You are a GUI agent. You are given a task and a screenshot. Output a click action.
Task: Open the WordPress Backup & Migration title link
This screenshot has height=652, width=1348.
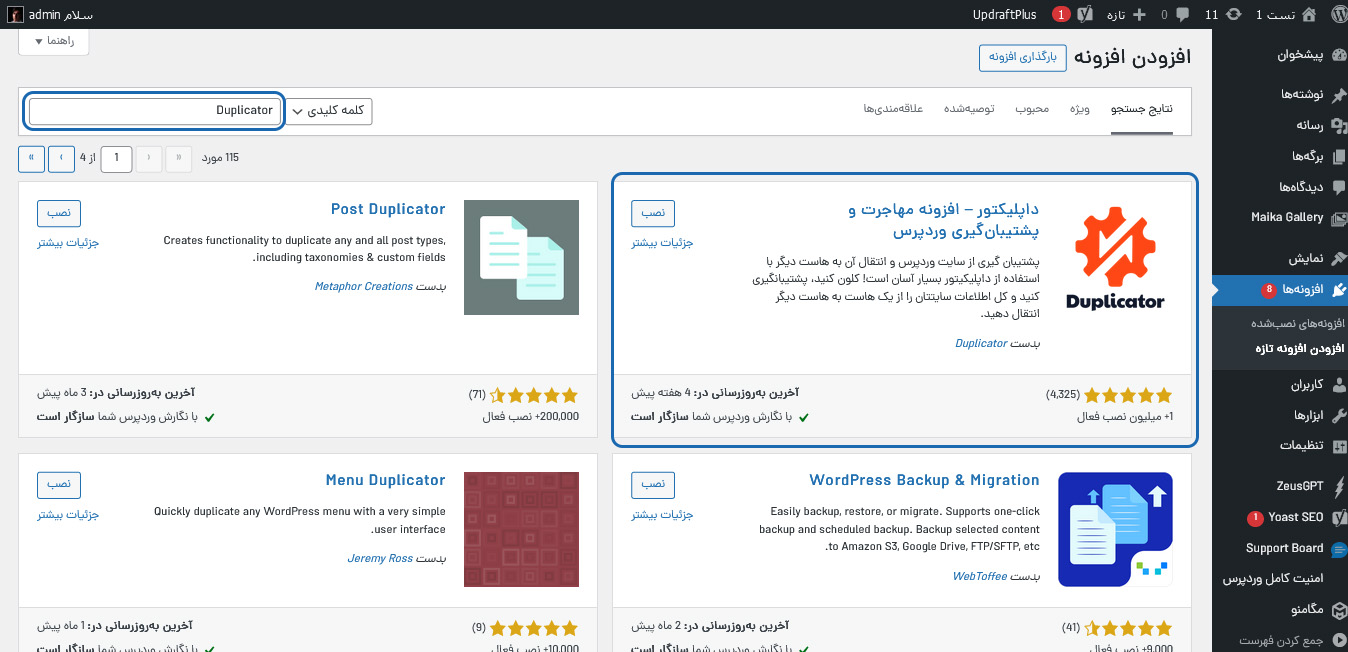925,480
